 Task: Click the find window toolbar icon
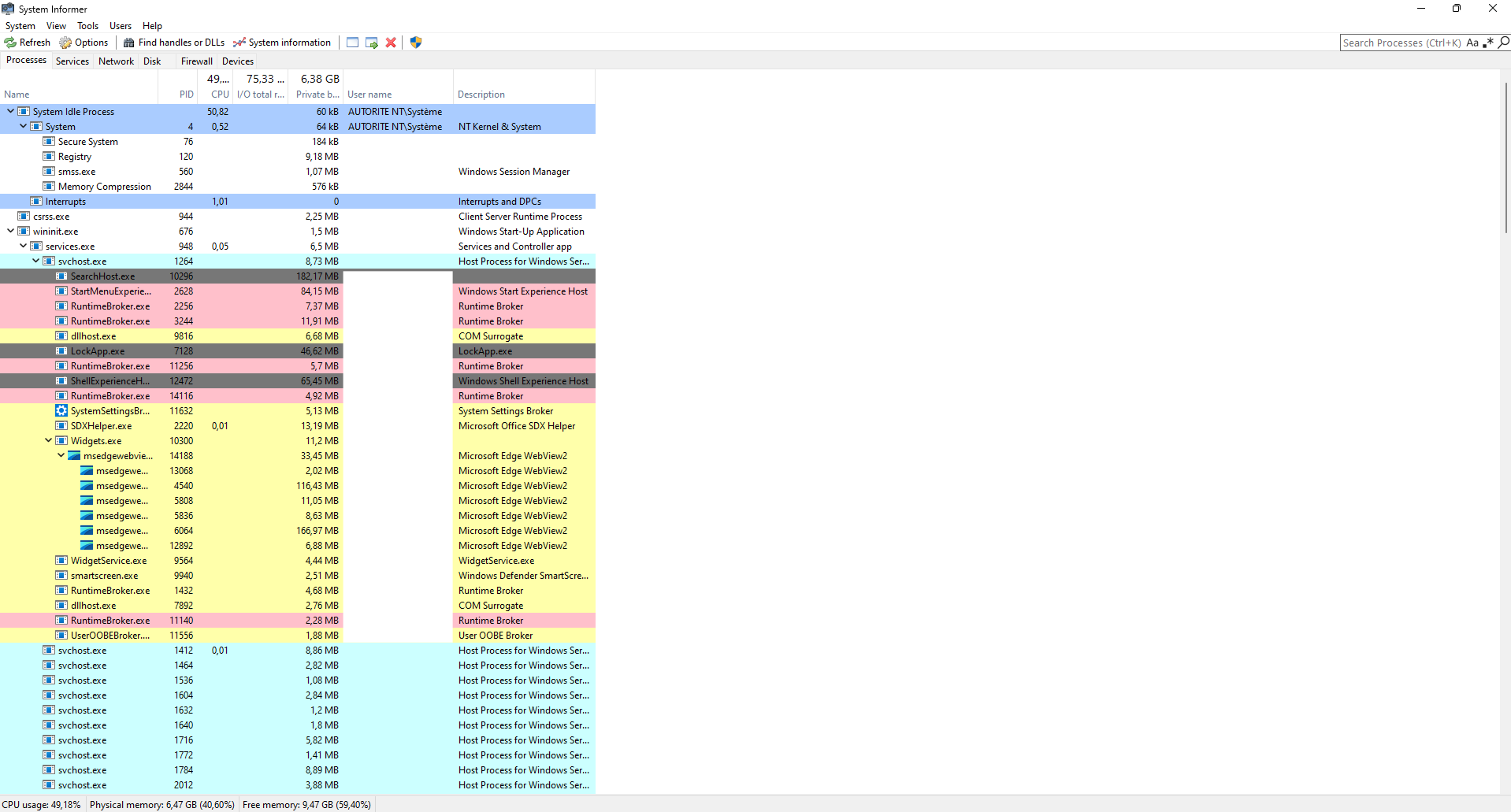352,43
